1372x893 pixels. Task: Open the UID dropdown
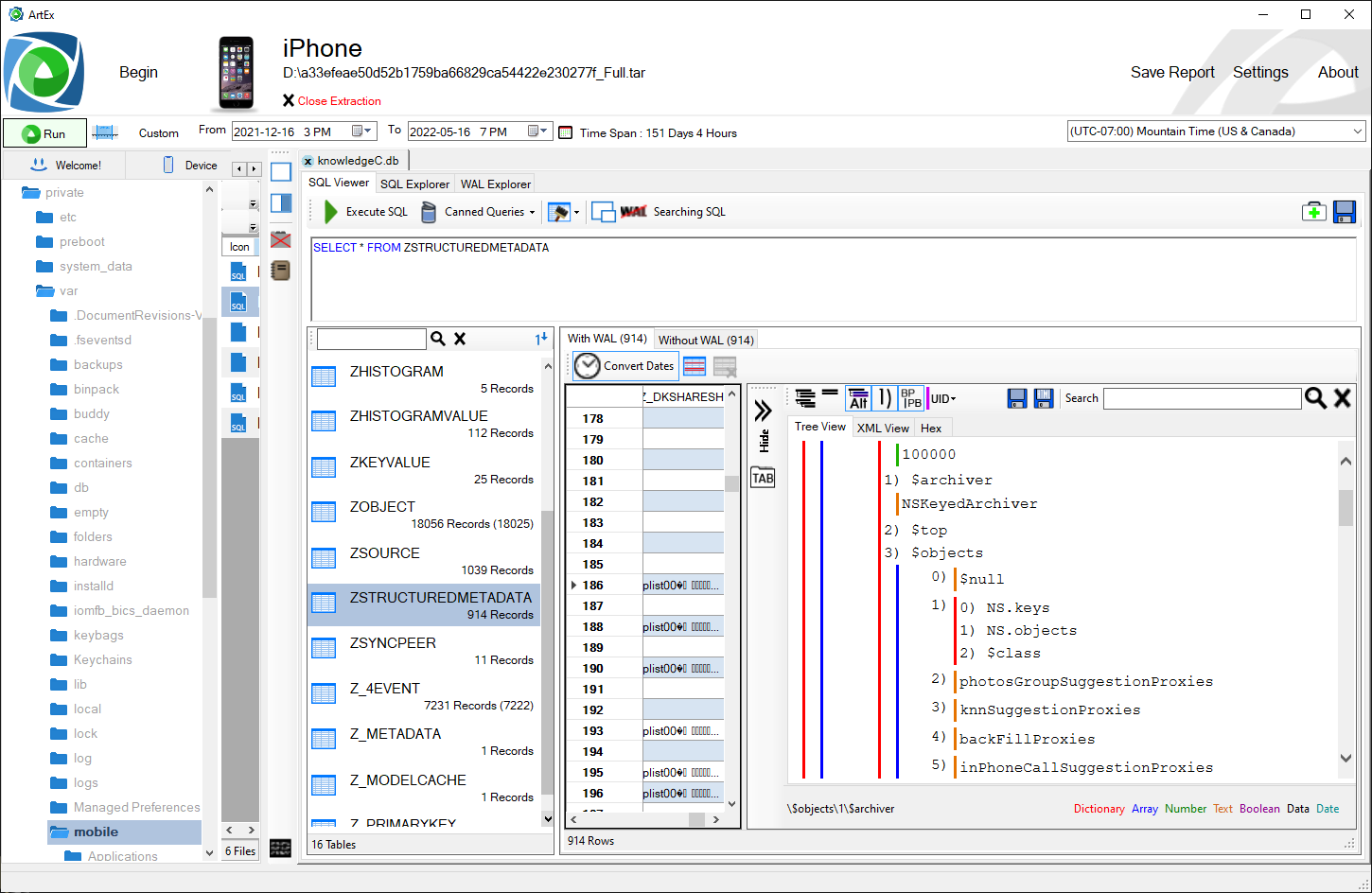pos(942,398)
